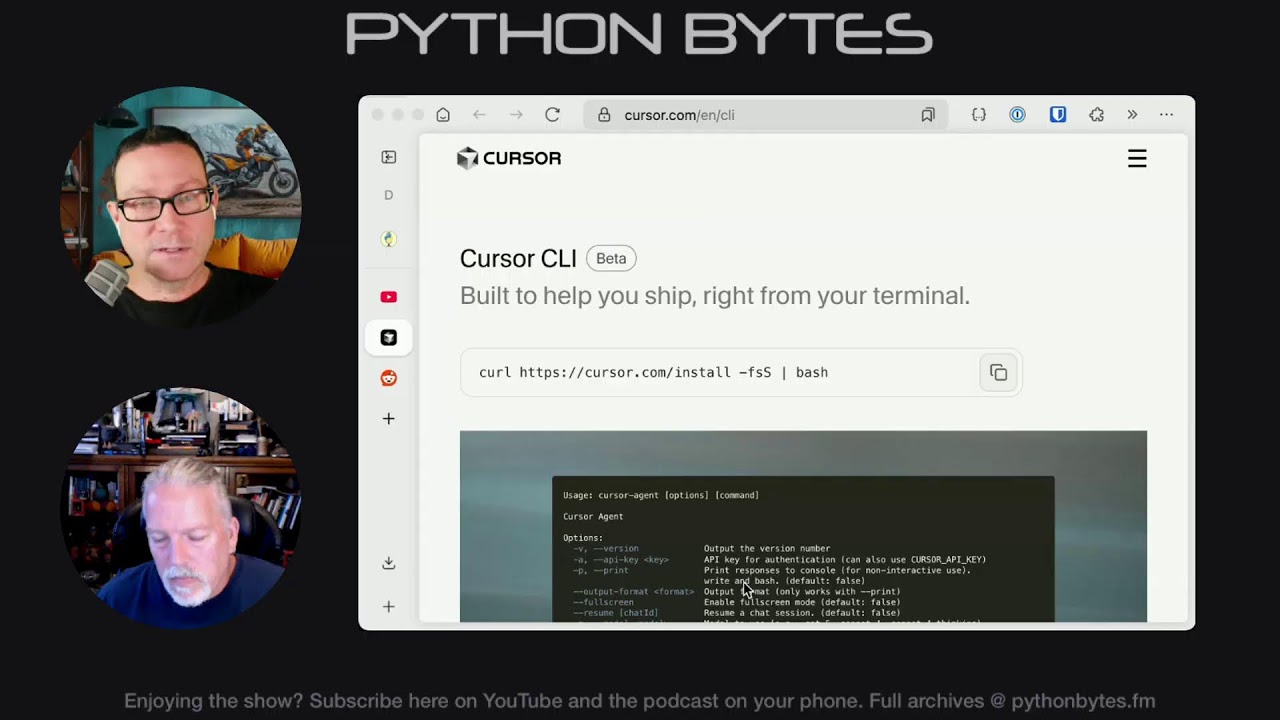Open browser three-dot menu
This screenshot has height=720, width=1280.
pos(1166,115)
